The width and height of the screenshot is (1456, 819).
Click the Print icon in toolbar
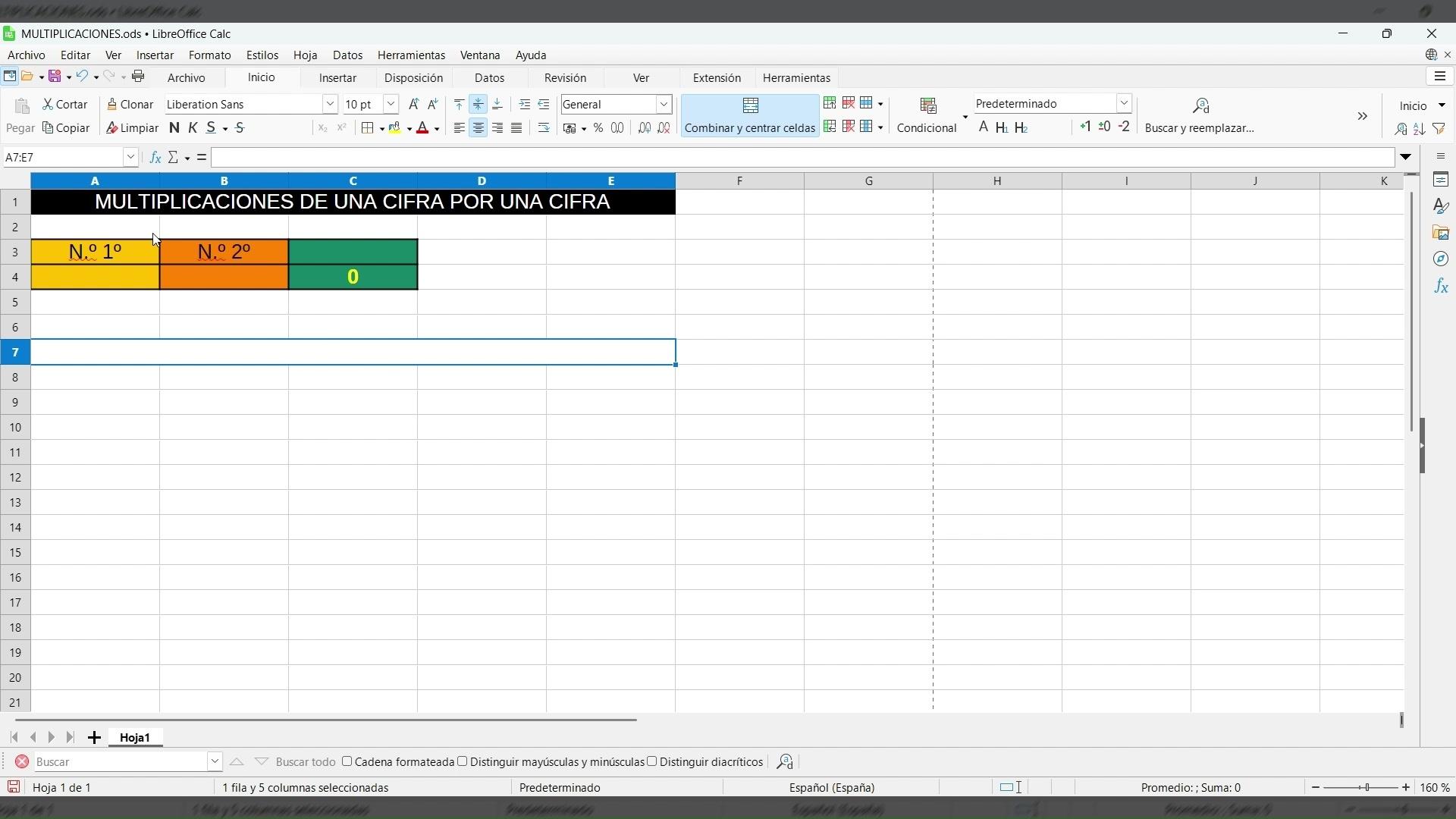click(138, 76)
